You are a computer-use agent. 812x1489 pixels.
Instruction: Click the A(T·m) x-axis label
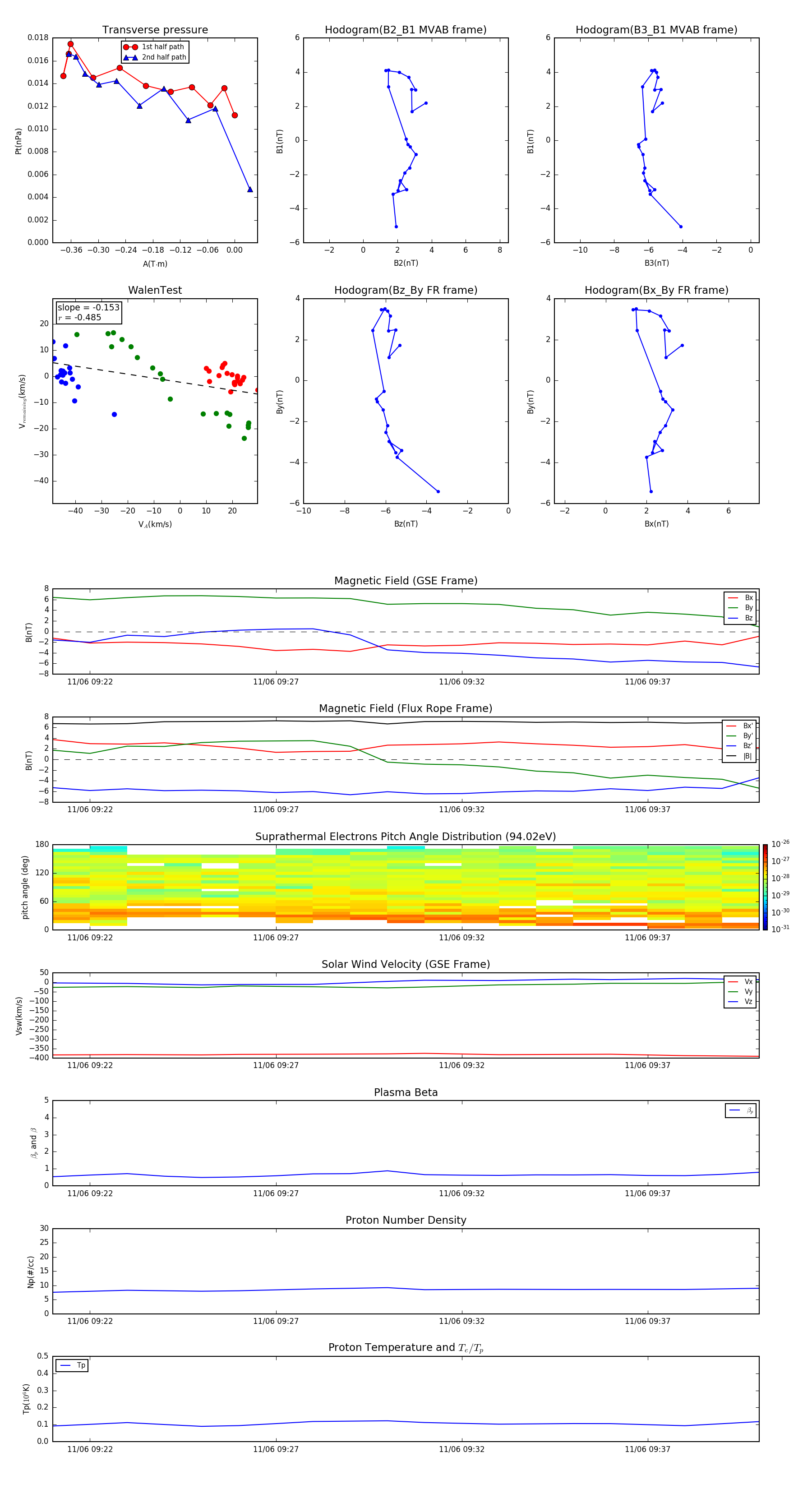click(x=155, y=264)
